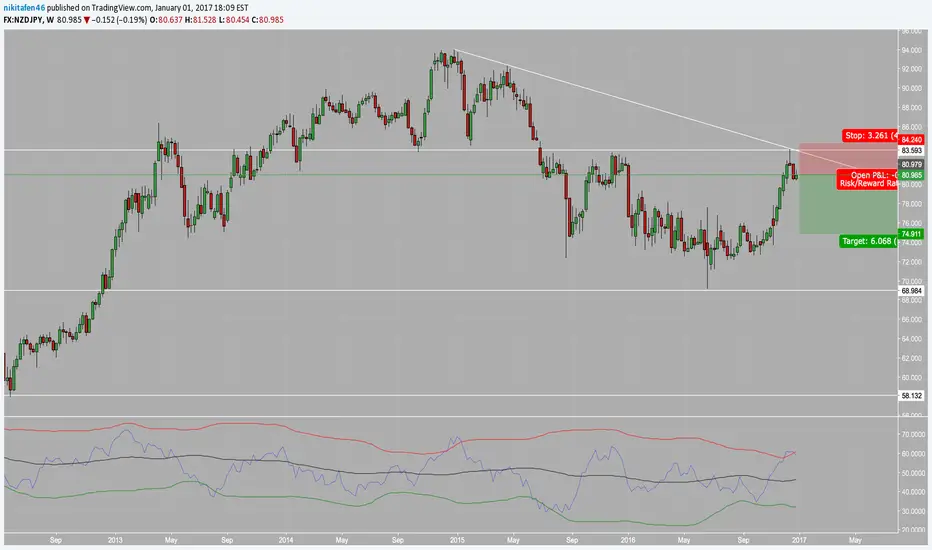Click the red Stop: 3.261 label
Image resolution: width=932 pixels, height=550 pixels.
pyautogui.click(x=870, y=136)
